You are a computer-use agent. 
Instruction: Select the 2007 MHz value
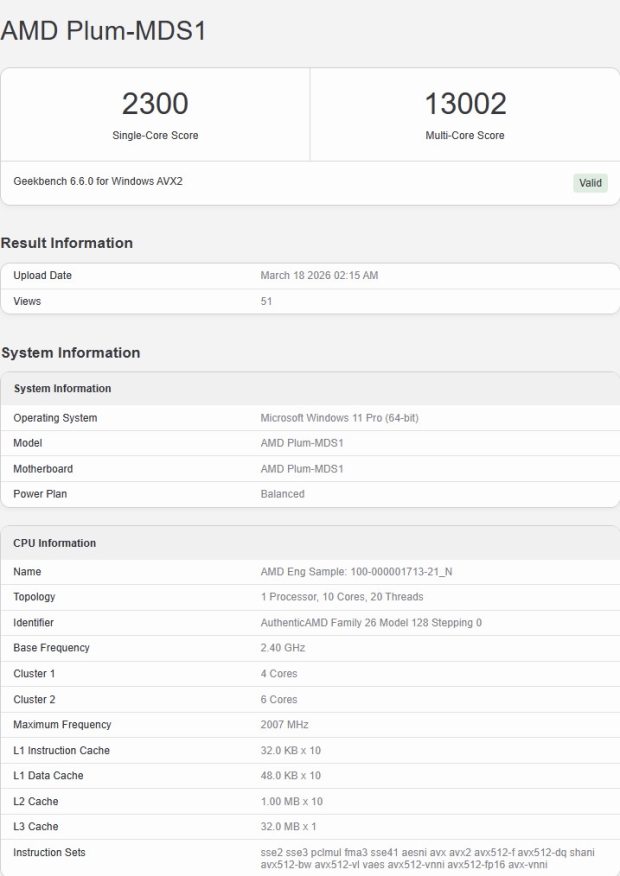click(x=284, y=725)
